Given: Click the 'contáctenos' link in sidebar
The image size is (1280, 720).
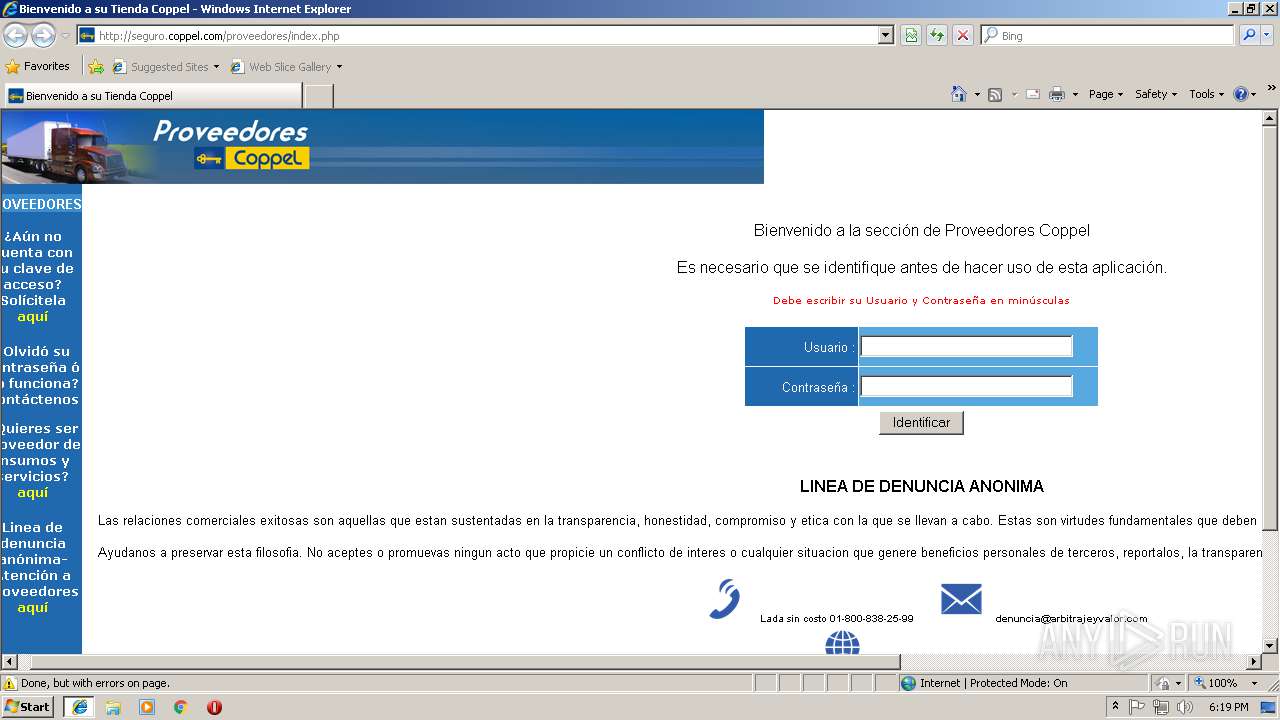Looking at the screenshot, I should [x=40, y=400].
